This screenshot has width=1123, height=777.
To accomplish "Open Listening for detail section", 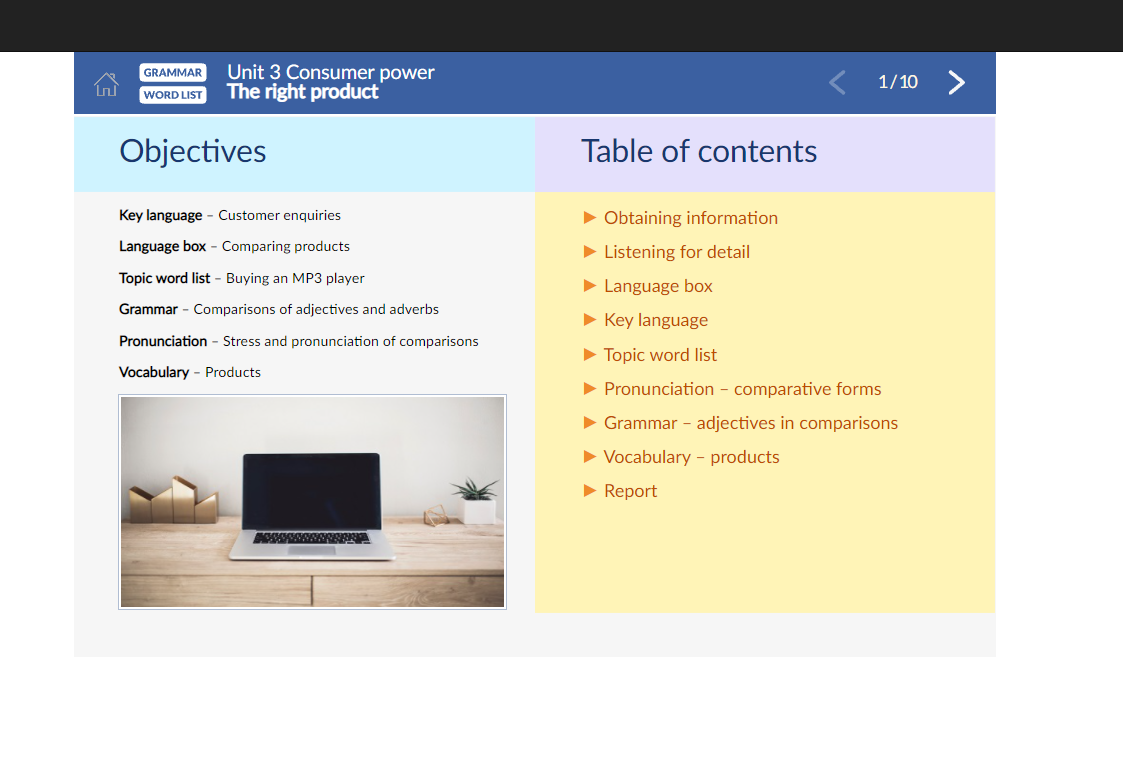I will 677,252.
